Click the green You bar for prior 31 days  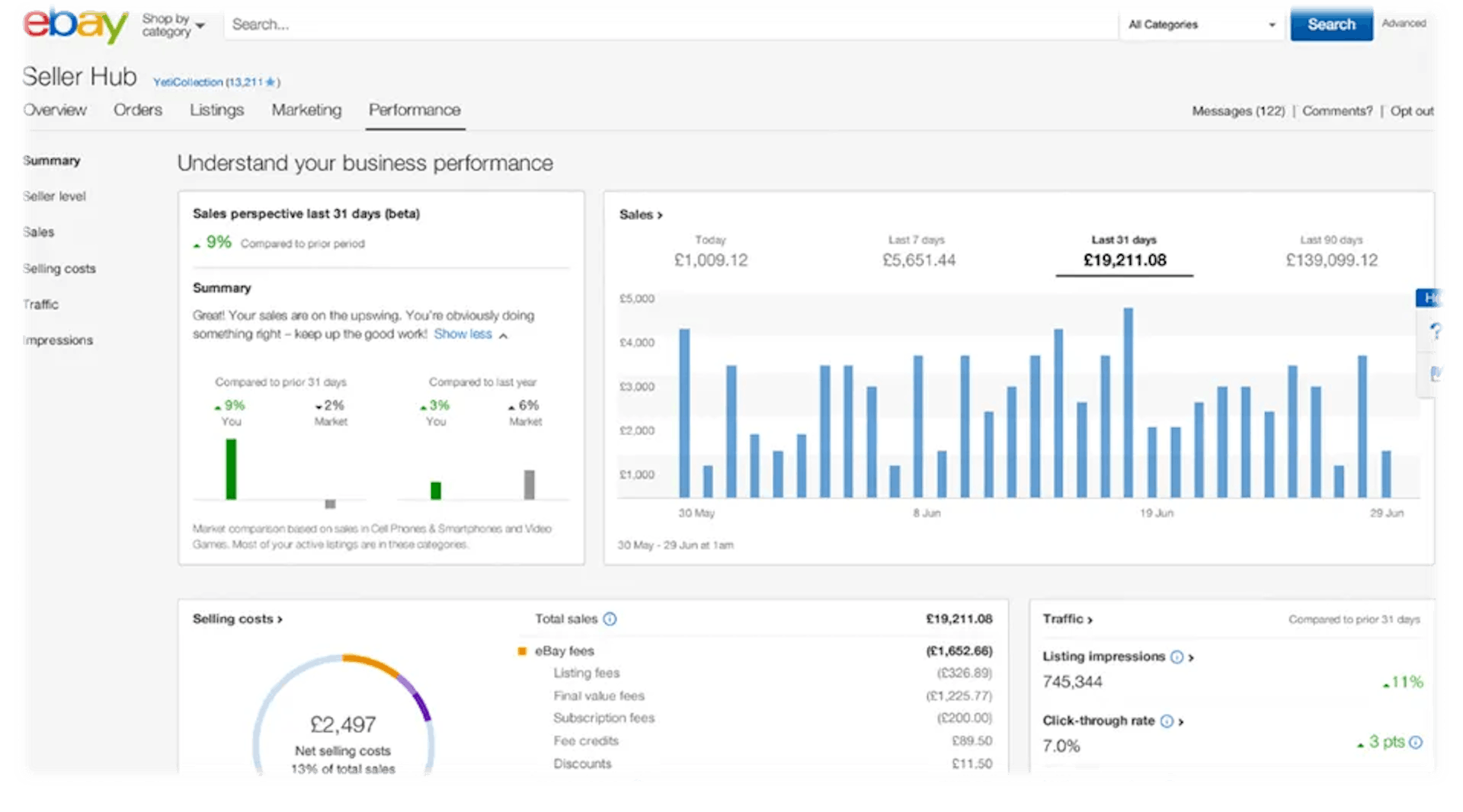point(231,469)
